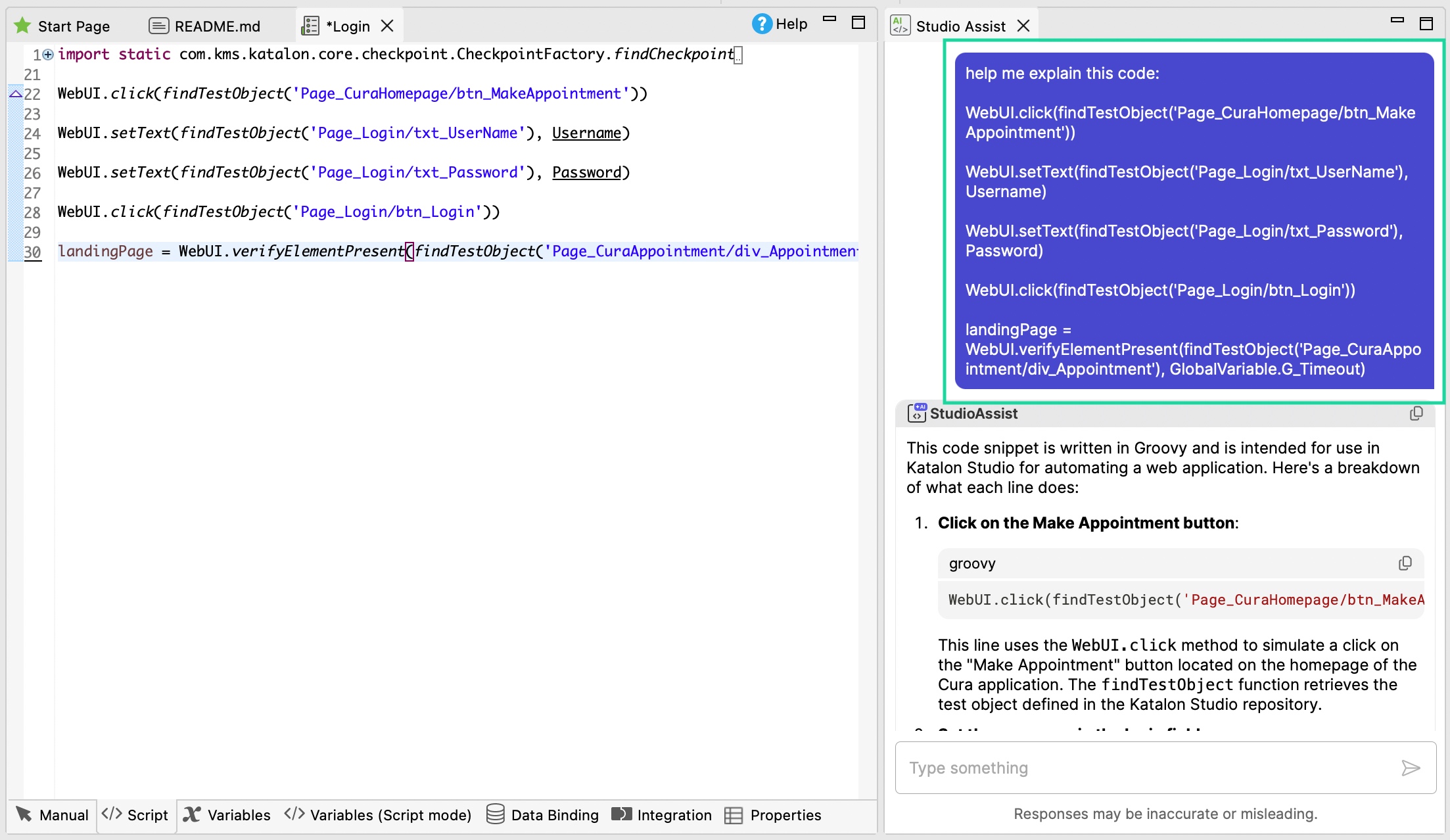
Task: Copy the StudioAssist response
Action: [1416, 413]
